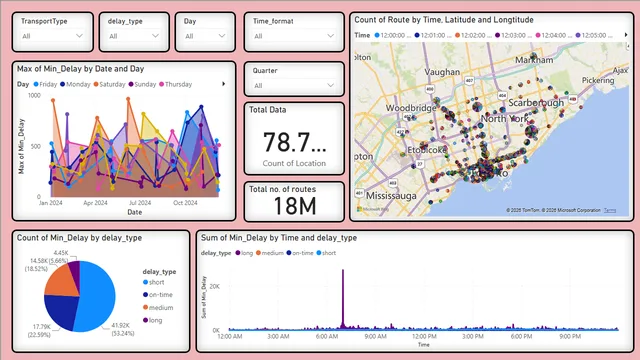Select medium in the pie chart legend
Viewport: 640px width, 360px height.
point(158,307)
